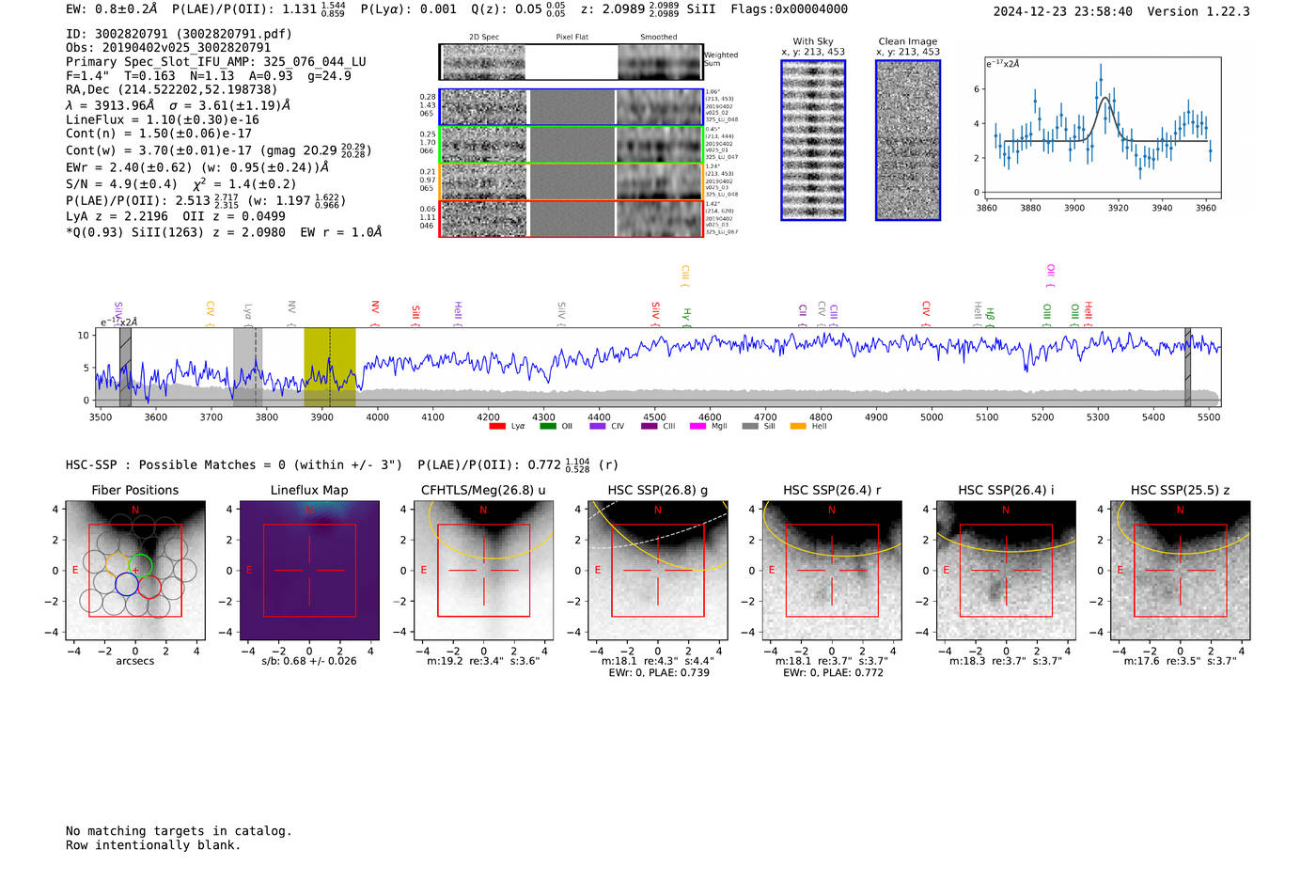Click the orange fiber circle in Fiber Positions
The image size is (1316, 896).
(x=117, y=567)
